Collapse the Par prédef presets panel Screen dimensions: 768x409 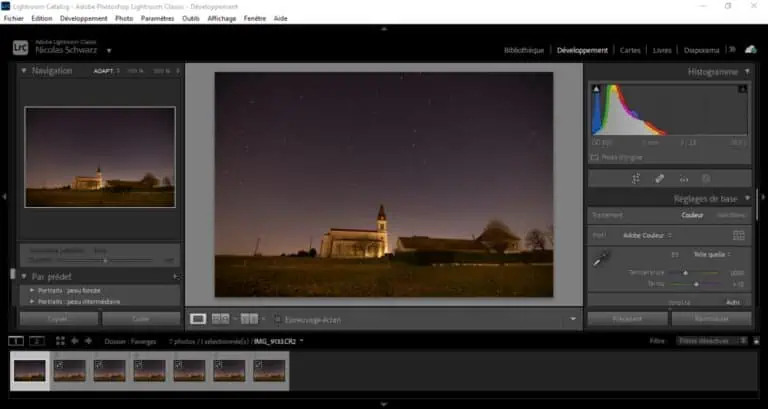point(24,277)
